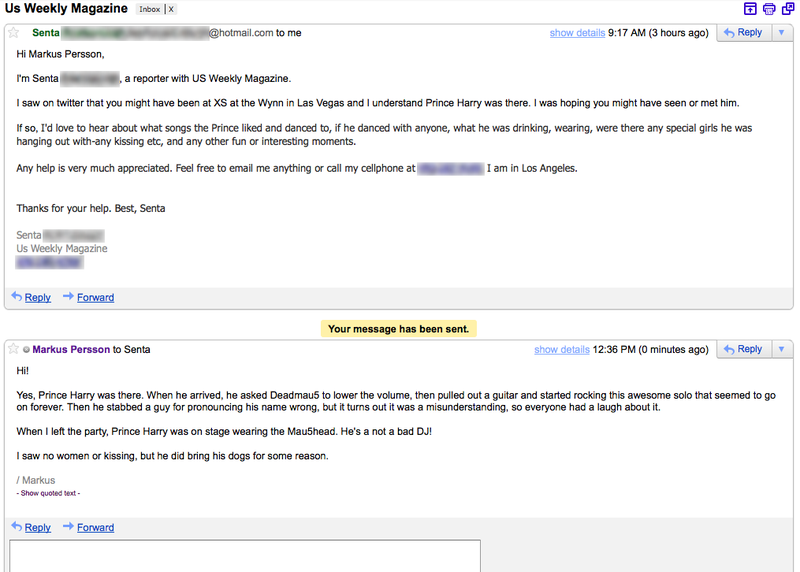The width and height of the screenshot is (800, 572).
Task: Click Reply button on Markus's message header
Action: (x=743, y=350)
